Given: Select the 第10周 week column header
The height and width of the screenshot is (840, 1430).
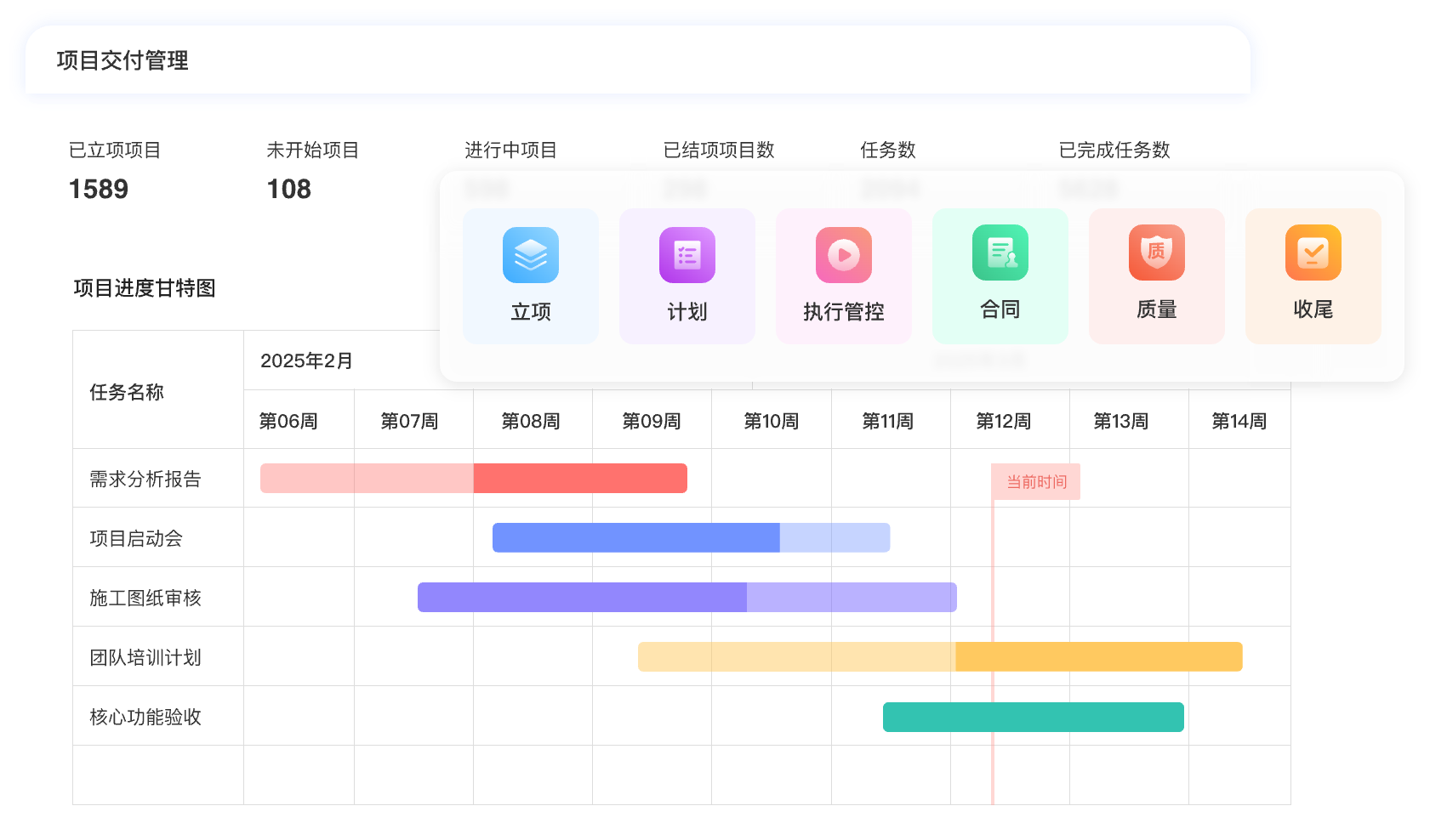Looking at the screenshot, I should coord(771,421).
